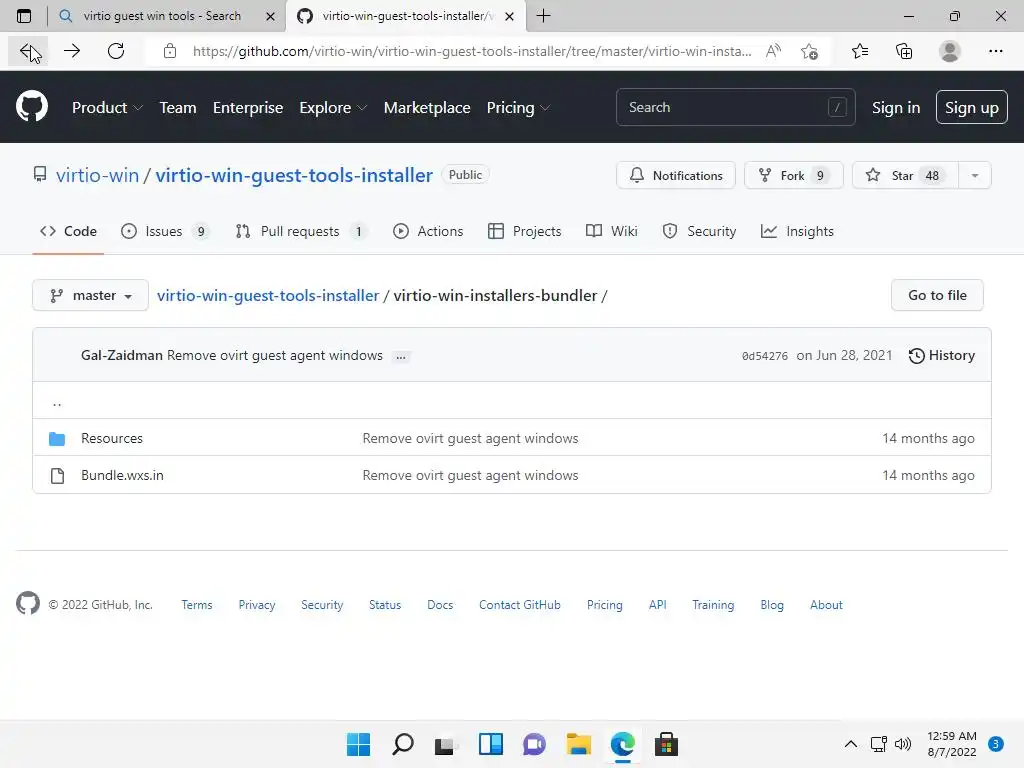Screen dimensions: 1024x768
Task: Open Widgets from the taskbar
Action: click(x=490, y=744)
